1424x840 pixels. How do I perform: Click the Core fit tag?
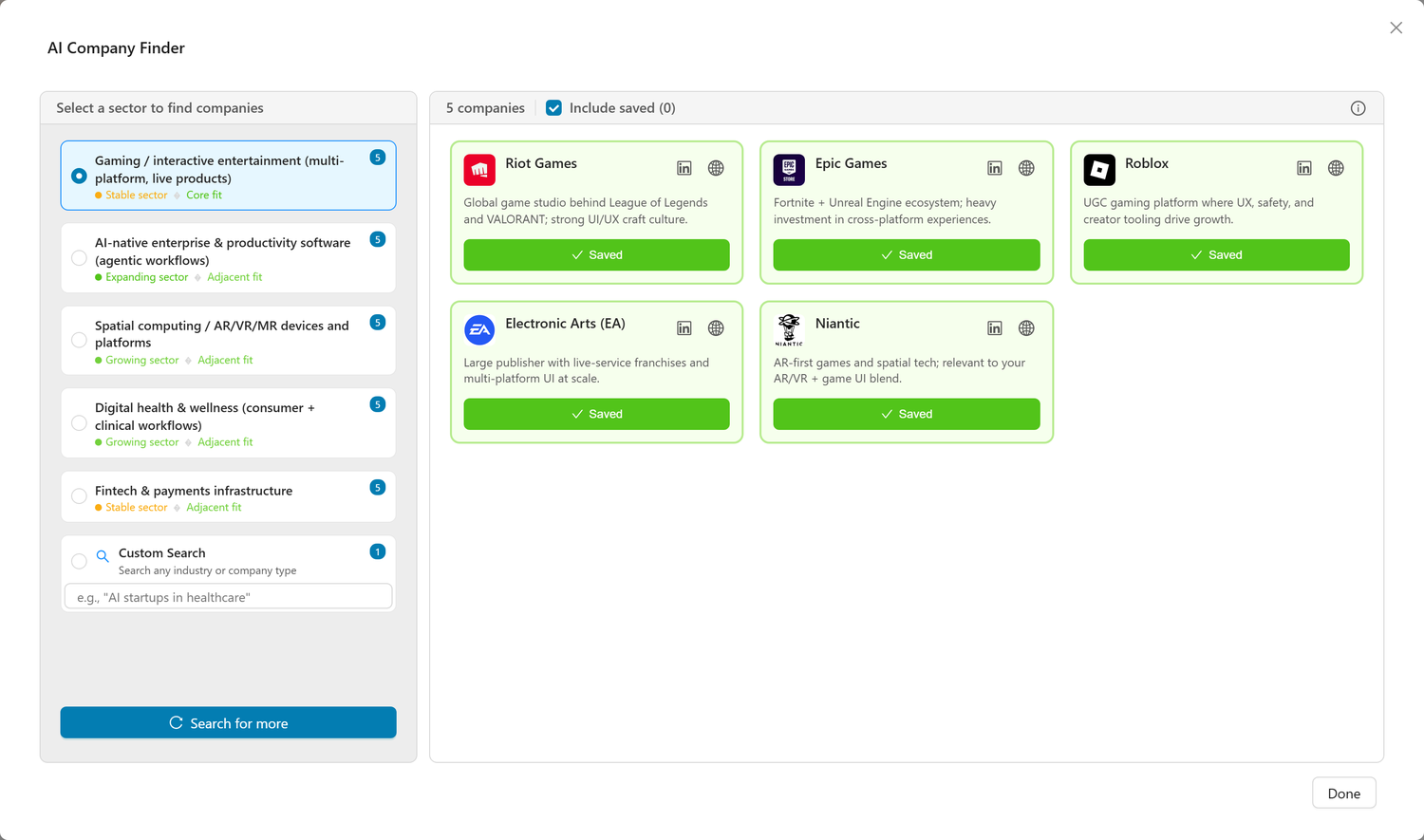204,196
